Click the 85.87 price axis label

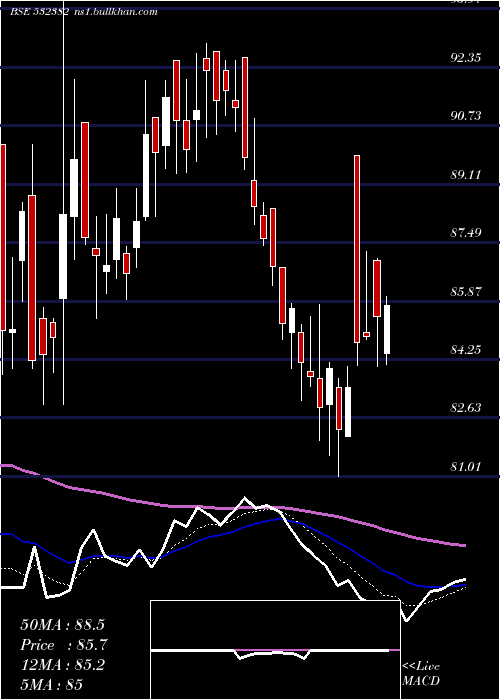pyautogui.click(x=466, y=292)
